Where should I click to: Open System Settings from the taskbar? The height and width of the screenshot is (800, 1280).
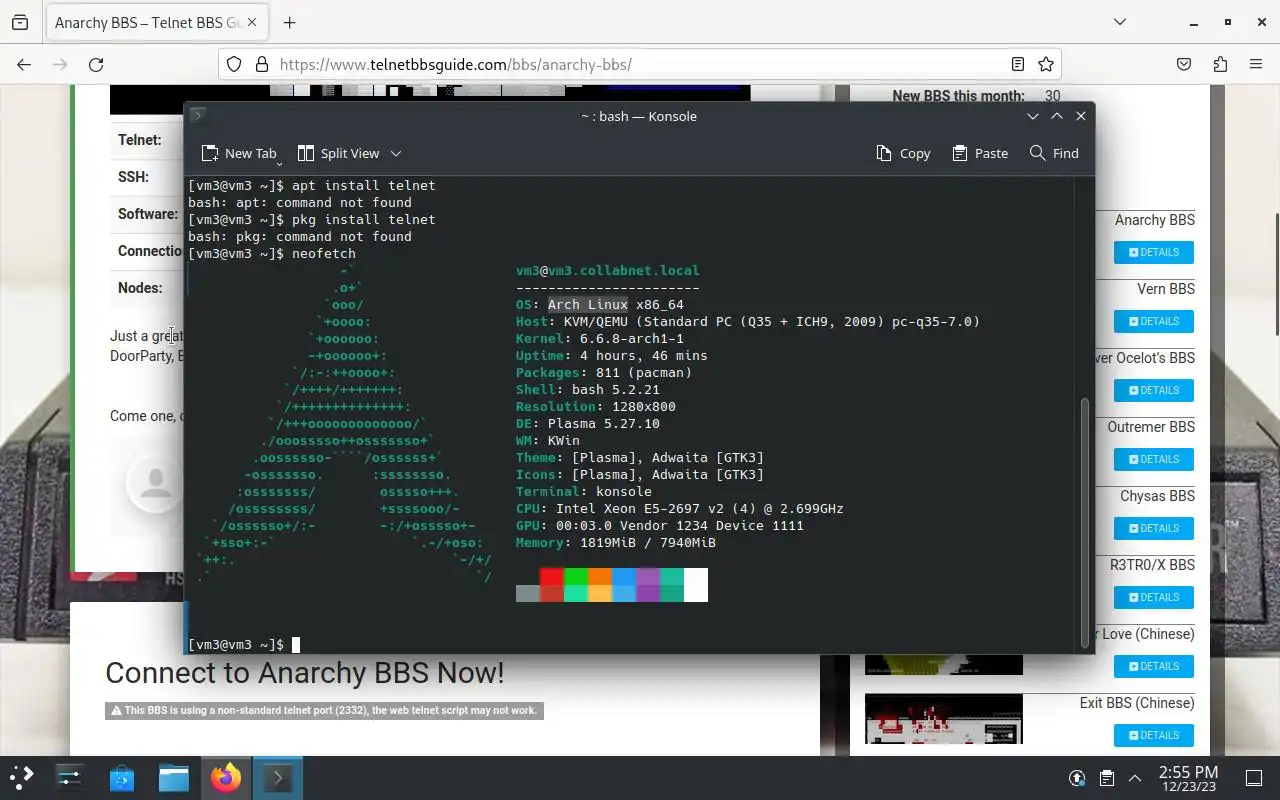70,778
